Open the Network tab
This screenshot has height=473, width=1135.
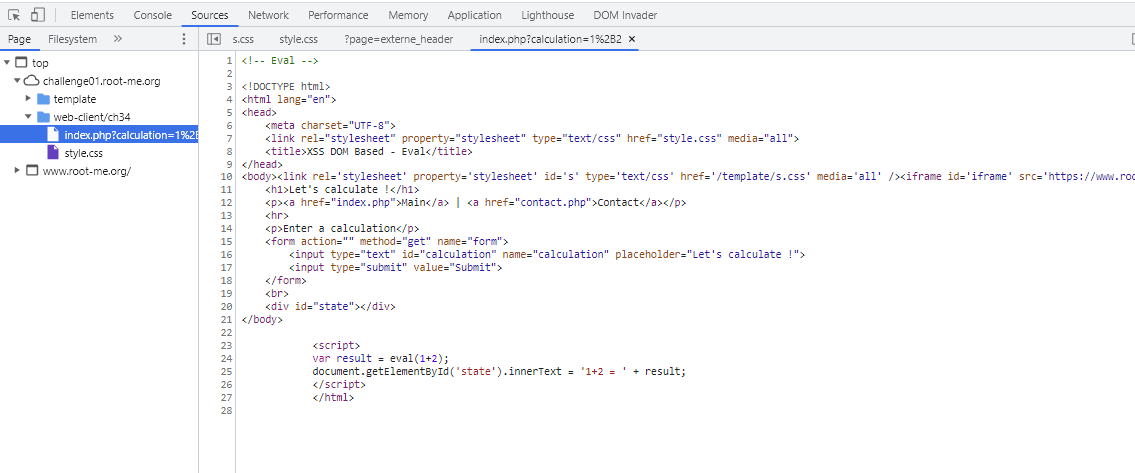(x=268, y=15)
